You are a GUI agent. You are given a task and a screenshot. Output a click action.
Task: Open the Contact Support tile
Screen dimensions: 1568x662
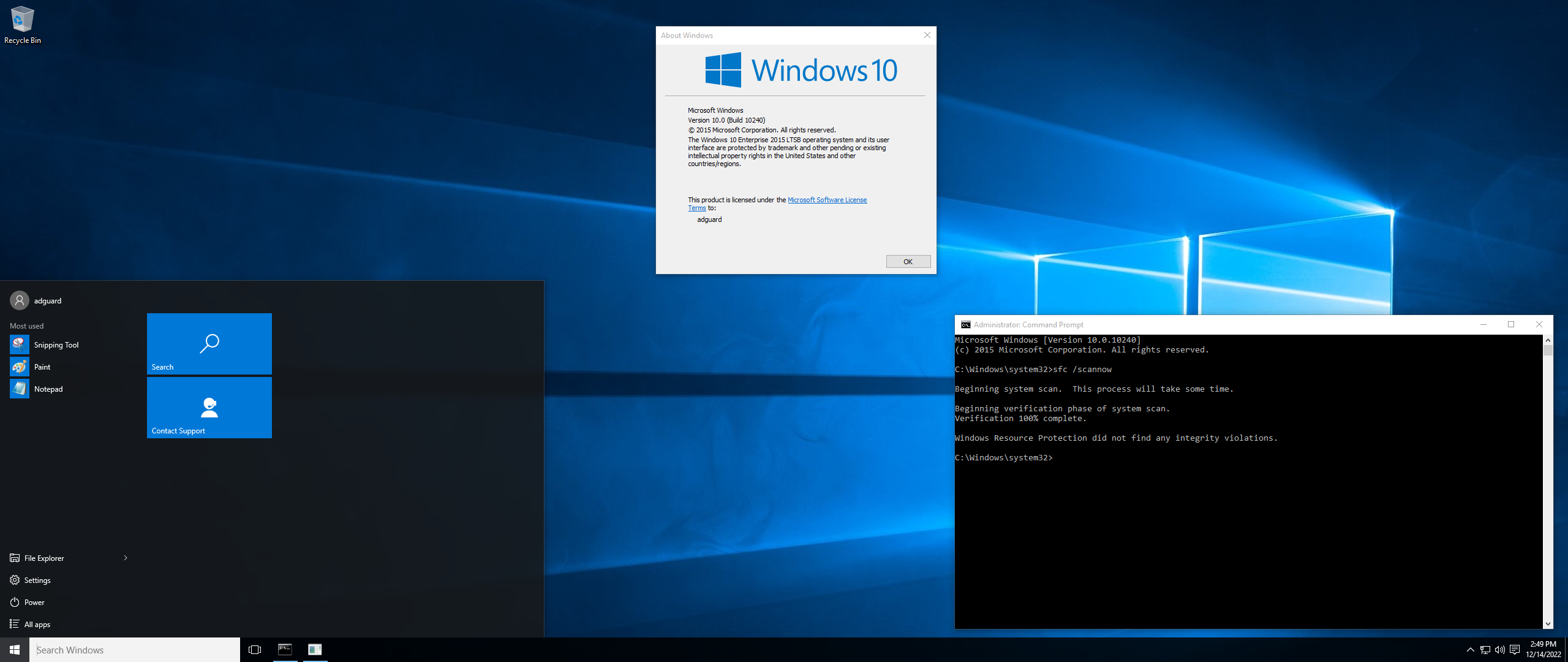click(209, 408)
